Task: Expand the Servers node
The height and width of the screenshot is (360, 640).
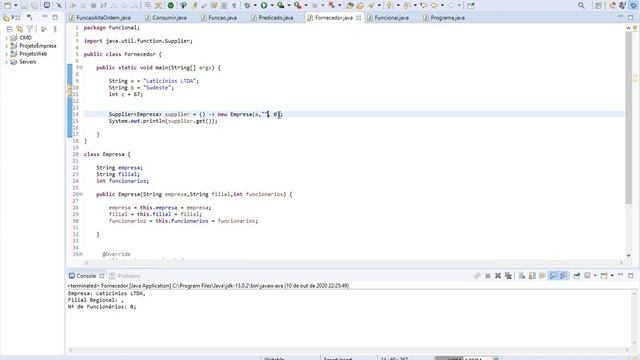Action: coord(6,62)
